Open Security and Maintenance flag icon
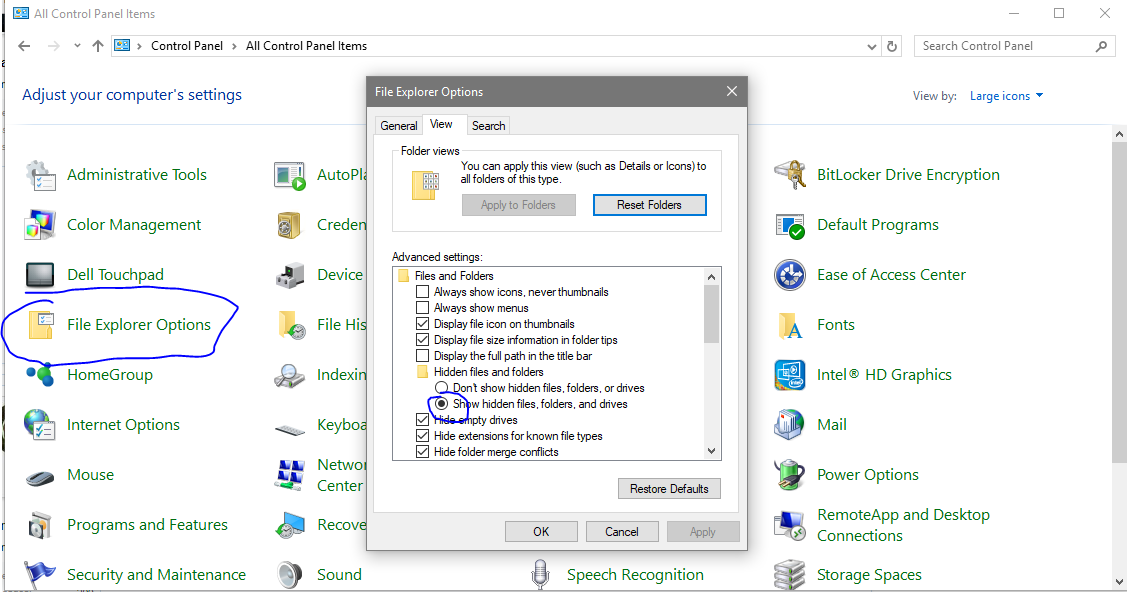This screenshot has width=1127, height=592. click(40, 575)
